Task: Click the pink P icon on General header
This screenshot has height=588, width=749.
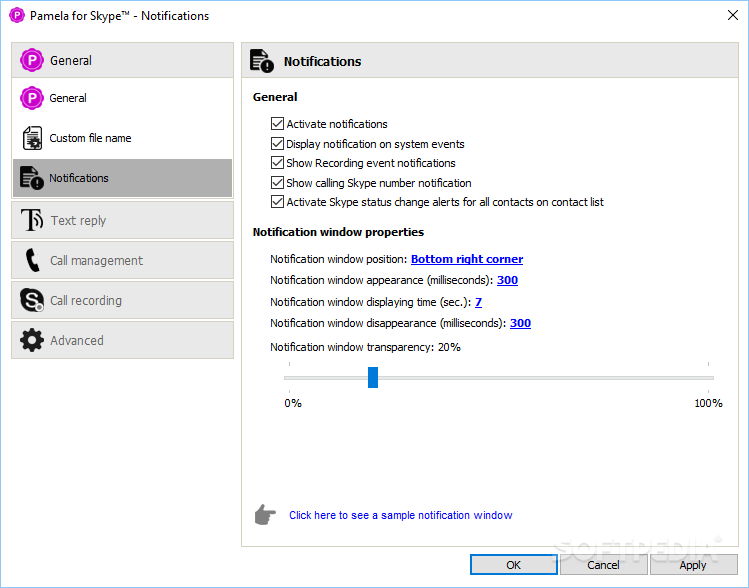Action: pyautogui.click(x=32, y=60)
